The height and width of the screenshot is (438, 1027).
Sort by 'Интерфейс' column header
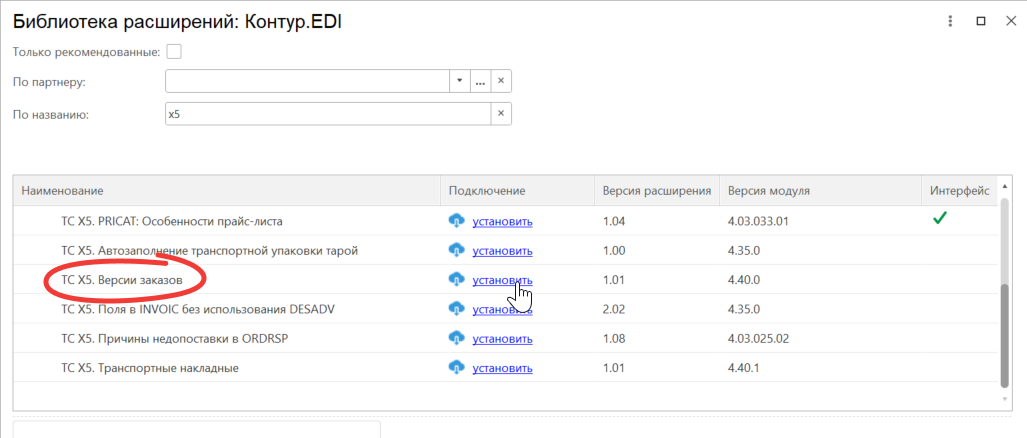tap(960, 191)
